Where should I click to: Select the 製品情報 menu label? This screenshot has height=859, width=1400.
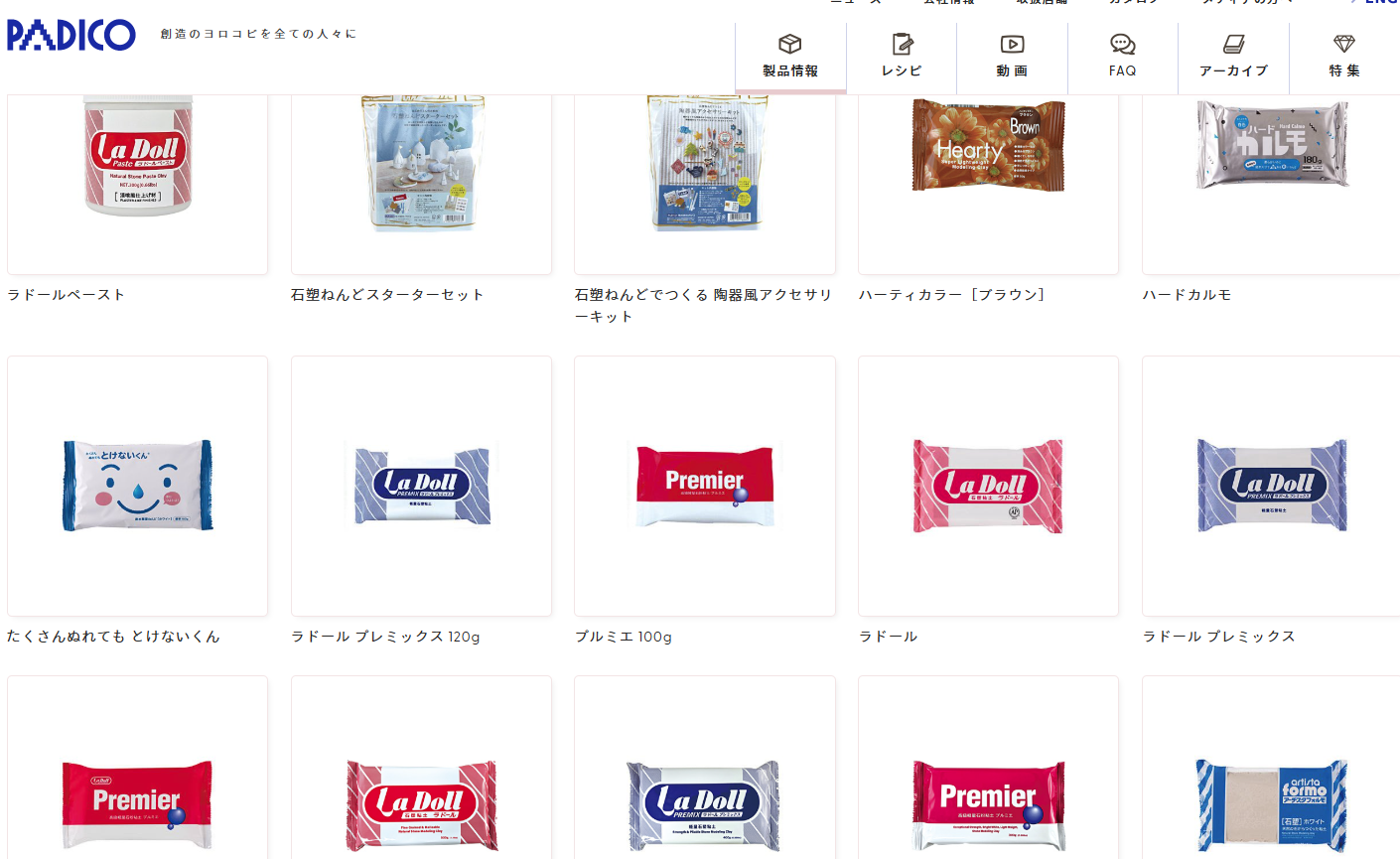point(790,72)
